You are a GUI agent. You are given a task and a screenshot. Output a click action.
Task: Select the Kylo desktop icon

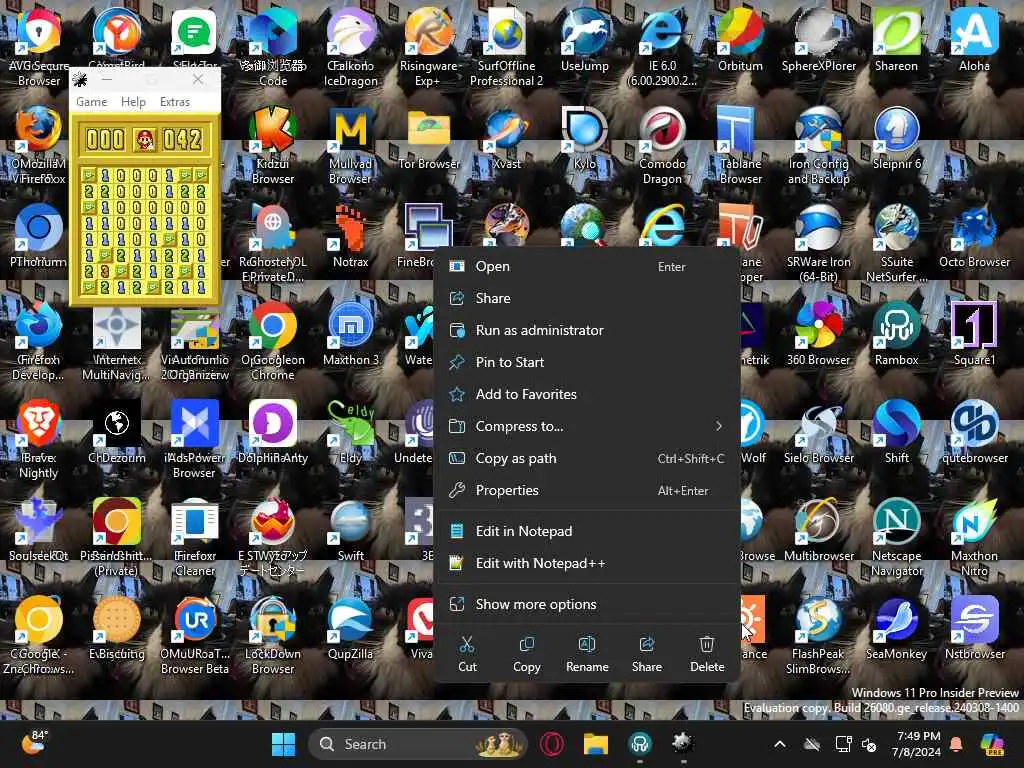[x=584, y=128]
